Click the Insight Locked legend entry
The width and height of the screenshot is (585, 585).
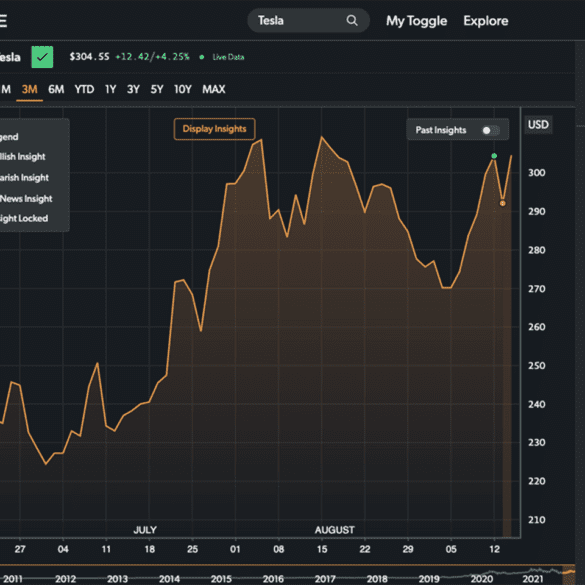click(24, 218)
